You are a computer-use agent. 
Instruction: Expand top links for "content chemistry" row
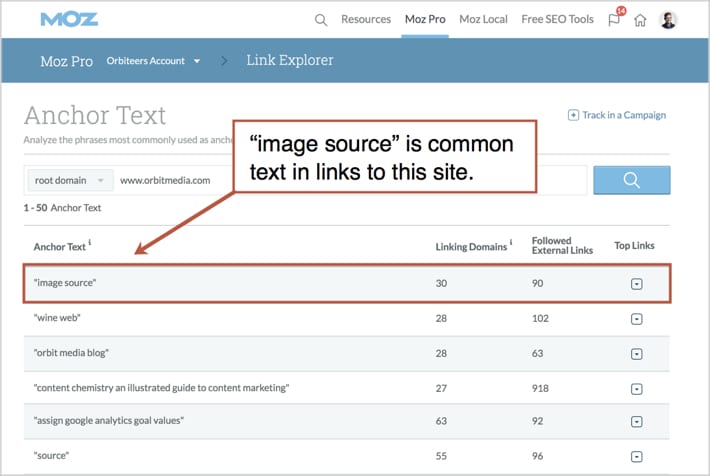[637, 389]
